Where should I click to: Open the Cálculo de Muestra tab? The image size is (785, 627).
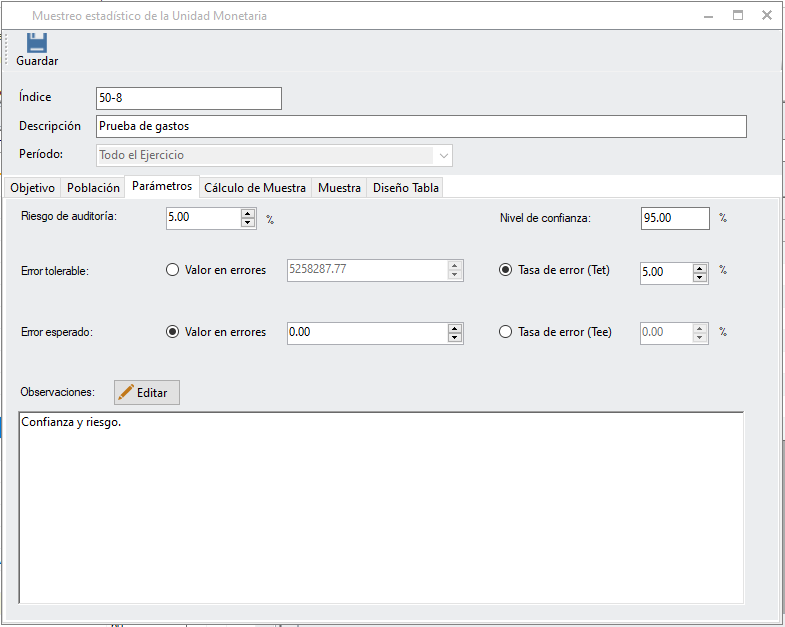tap(255, 188)
